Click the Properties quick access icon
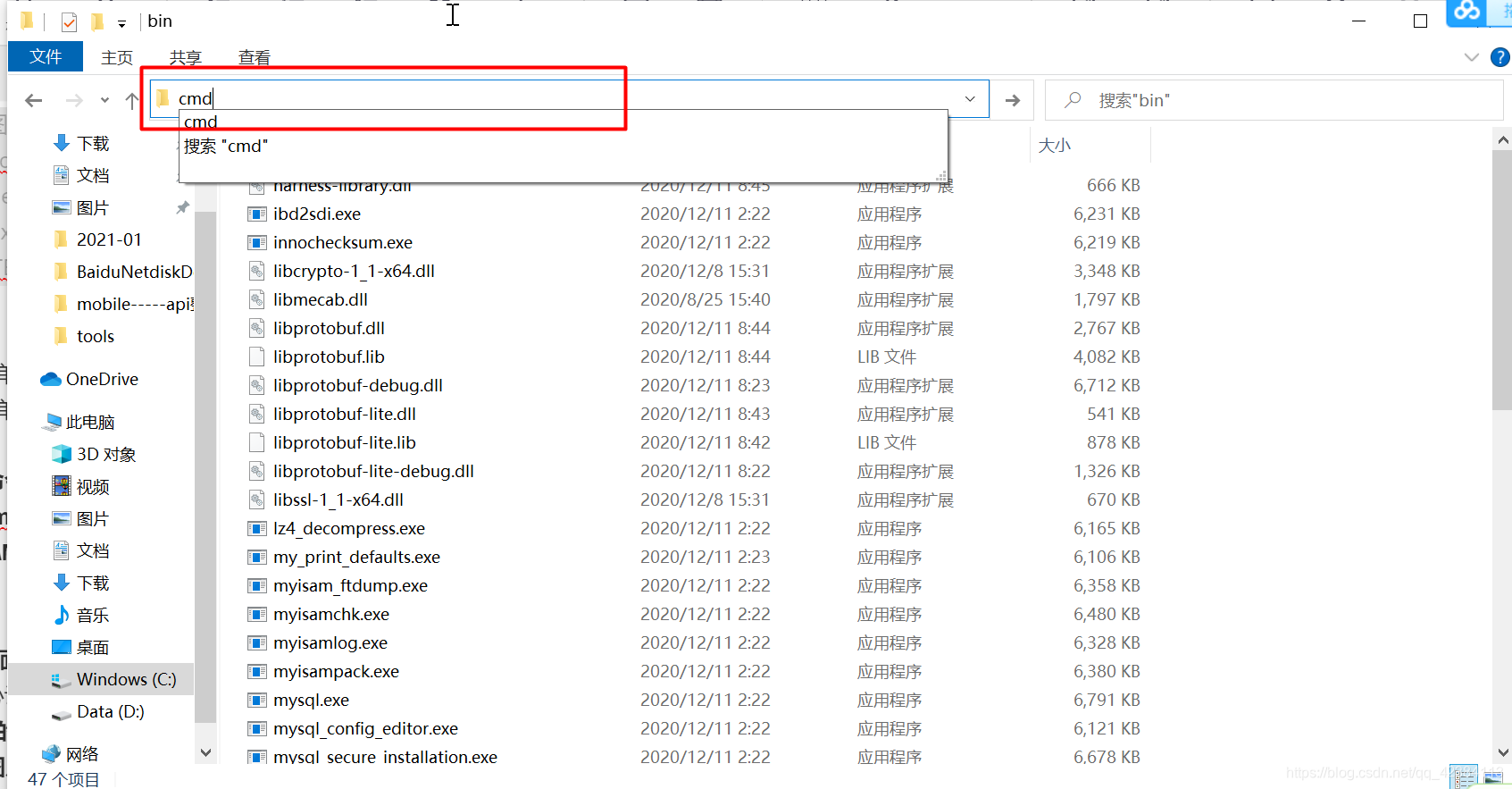Screen dimensions: 1512x789 (x=69, y=21)
